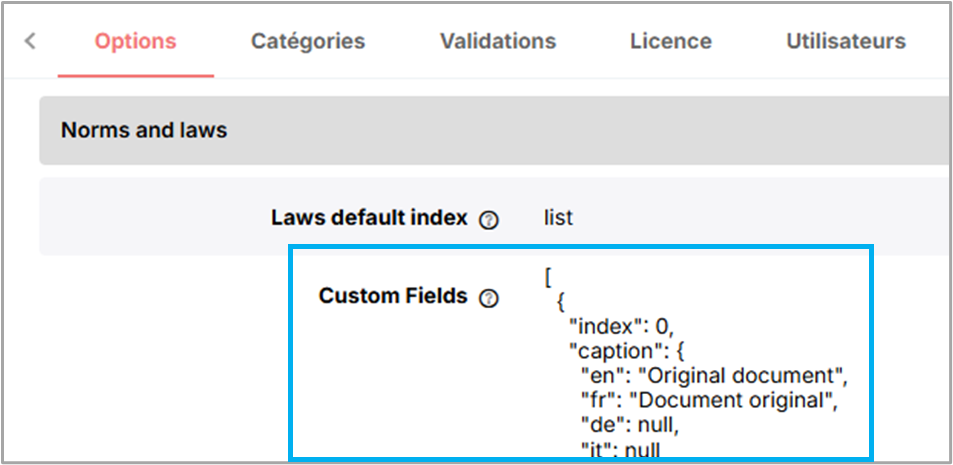This screenshot has height=465, width=953.
Task: Collapse the Norms and laws section
Action: click(144, 131)
